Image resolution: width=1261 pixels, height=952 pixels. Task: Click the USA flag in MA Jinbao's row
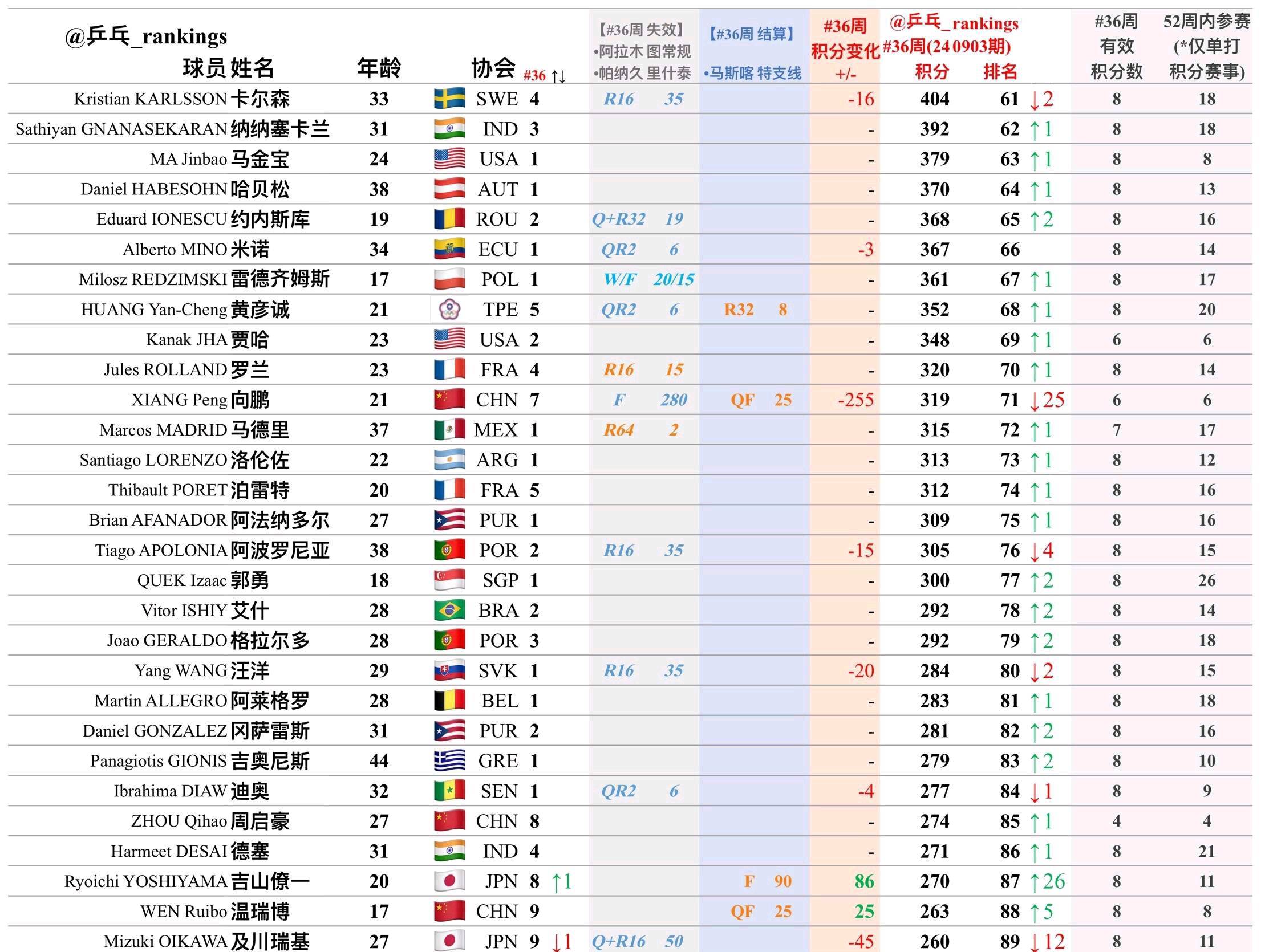[x=449, y=159]
